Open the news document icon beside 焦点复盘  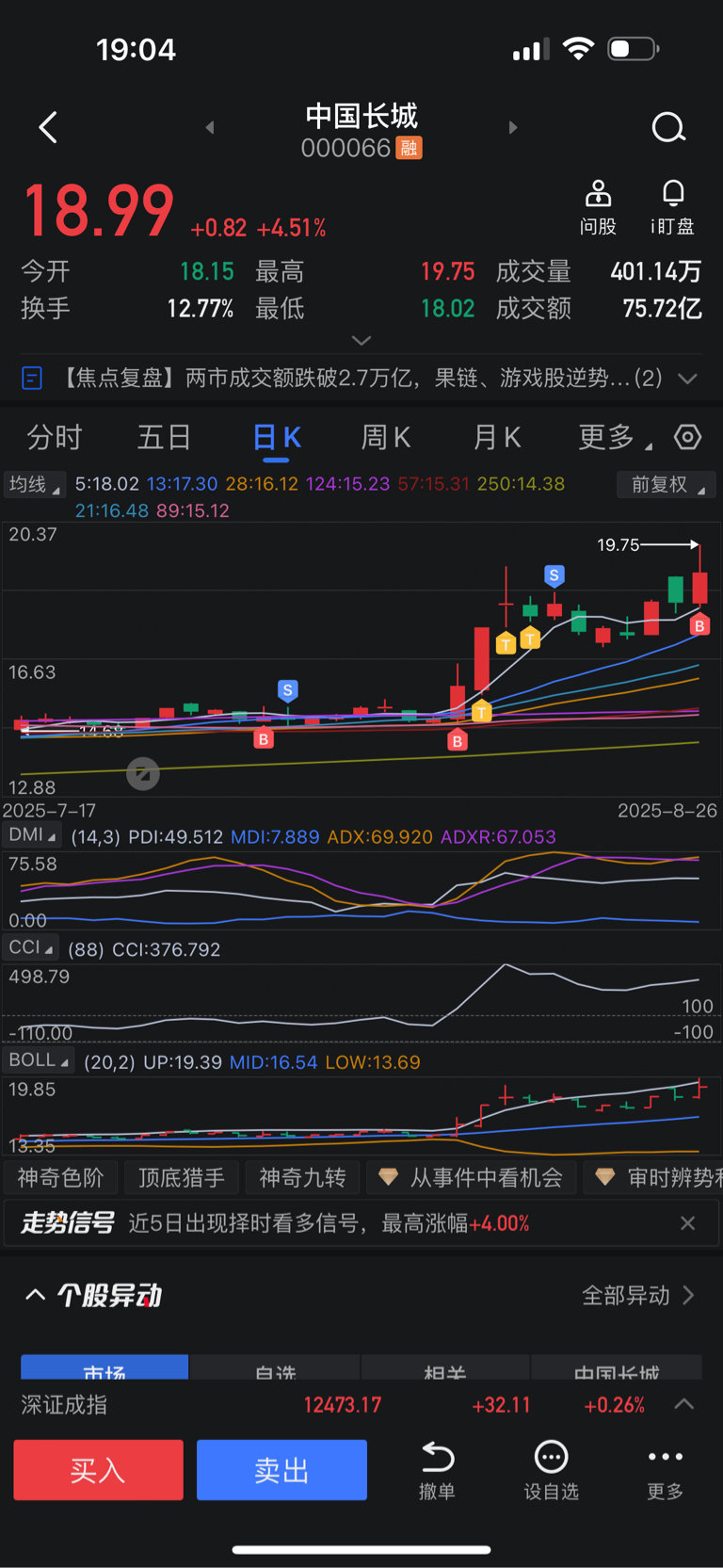(32, 379)
